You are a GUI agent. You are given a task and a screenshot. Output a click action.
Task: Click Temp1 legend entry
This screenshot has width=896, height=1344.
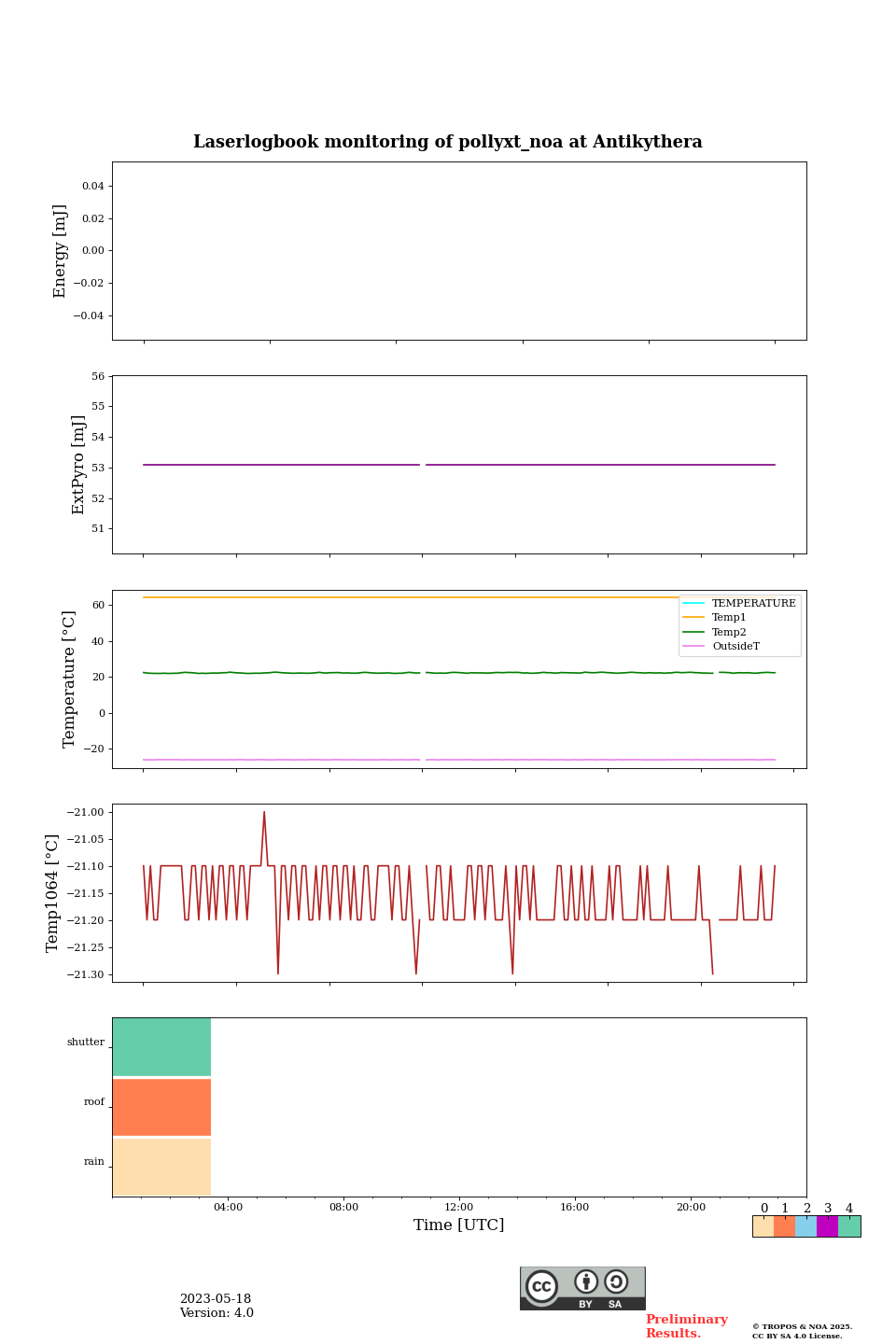[x=715, y=617]
